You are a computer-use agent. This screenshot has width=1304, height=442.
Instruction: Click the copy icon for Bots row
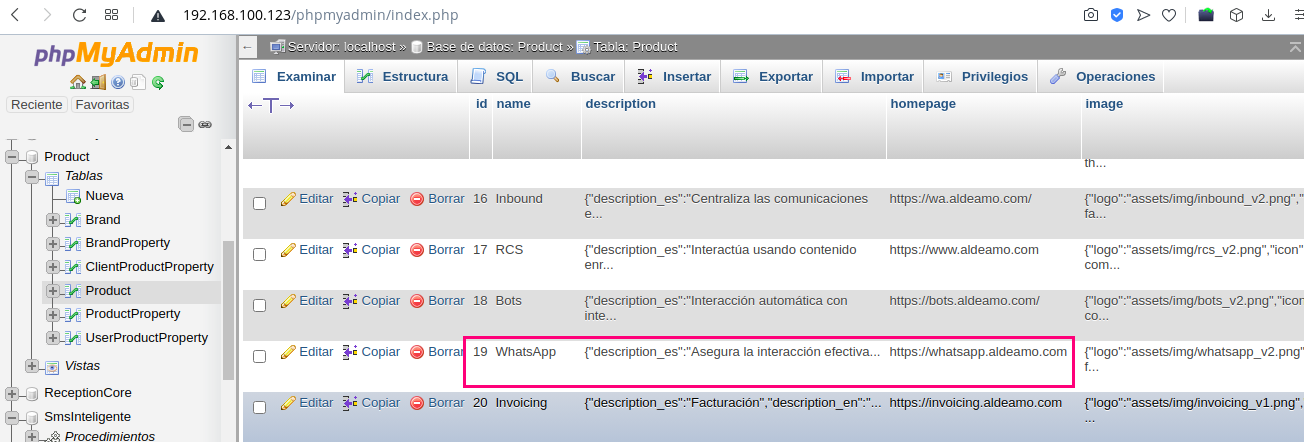pyautogui.click(x=350, y=301)
